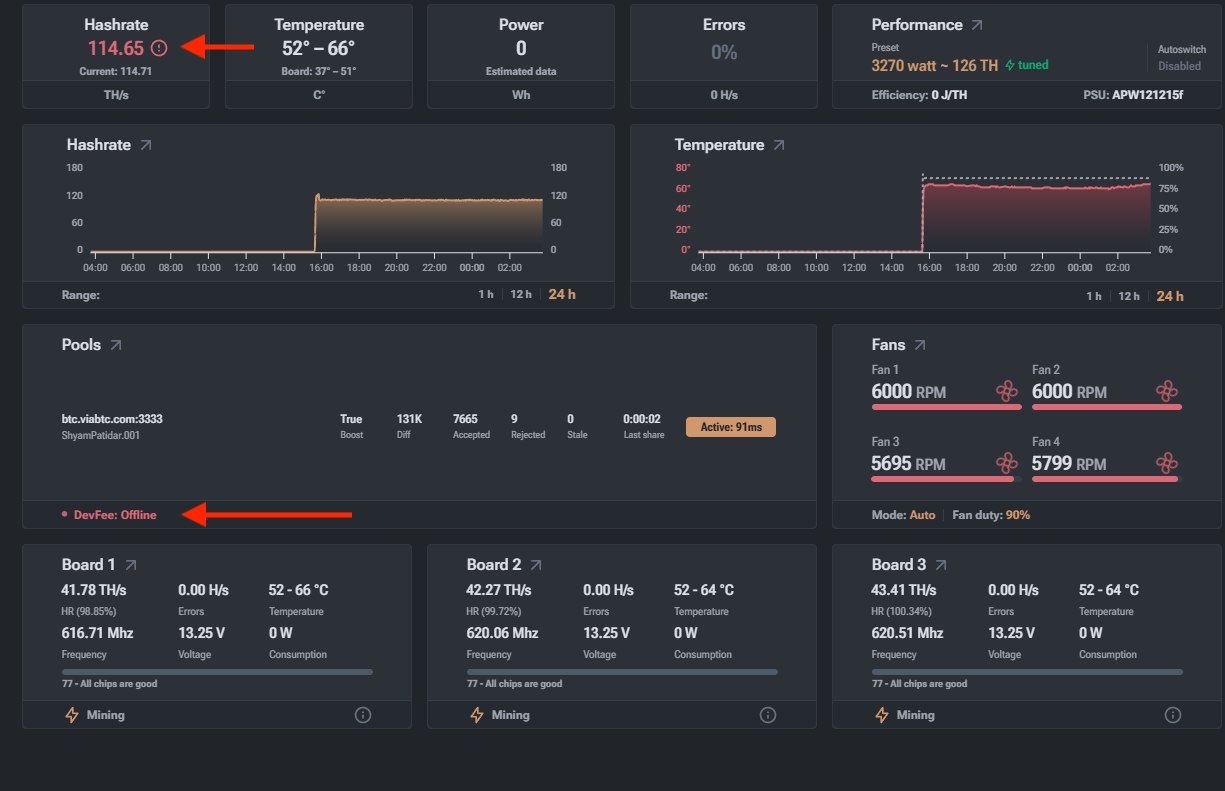This screenshot has height=791, width=1225.
Task: Click the Active: 91ms pool status button
Action: pos(731,427)
